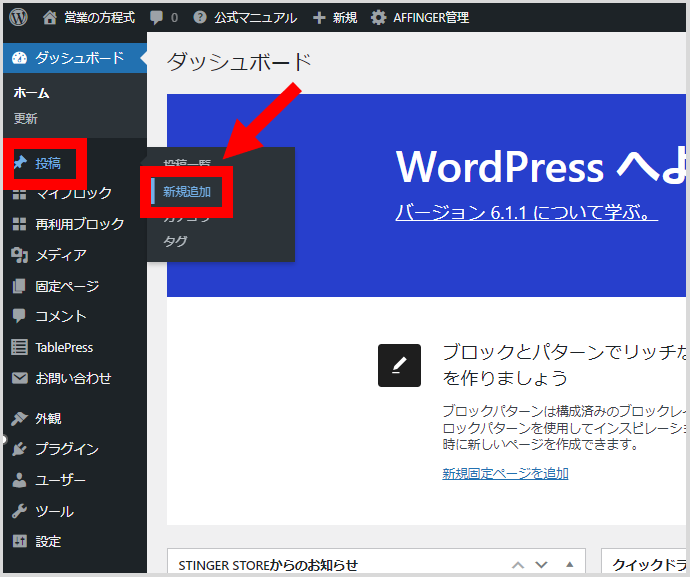Open コメント in sidebar
The image size is (690, 577).
pos(61,316)
